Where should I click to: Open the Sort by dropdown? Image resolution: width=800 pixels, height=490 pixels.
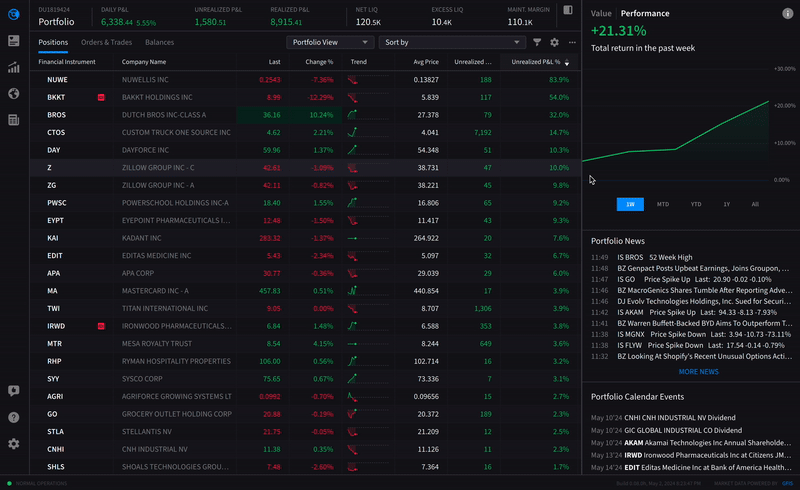[x=452, y=42]
